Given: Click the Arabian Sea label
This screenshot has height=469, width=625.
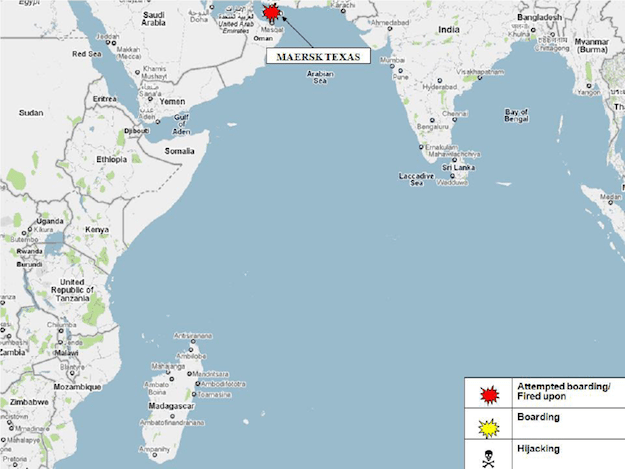Looking at the screenshot, I should 320,77.
